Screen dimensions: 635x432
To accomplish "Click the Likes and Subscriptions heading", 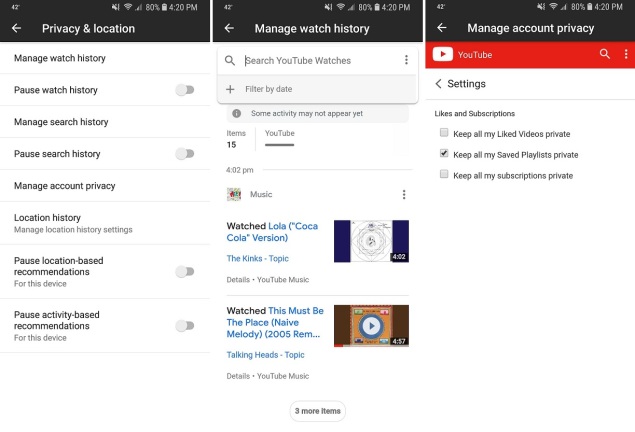I will tap(475, 114).
